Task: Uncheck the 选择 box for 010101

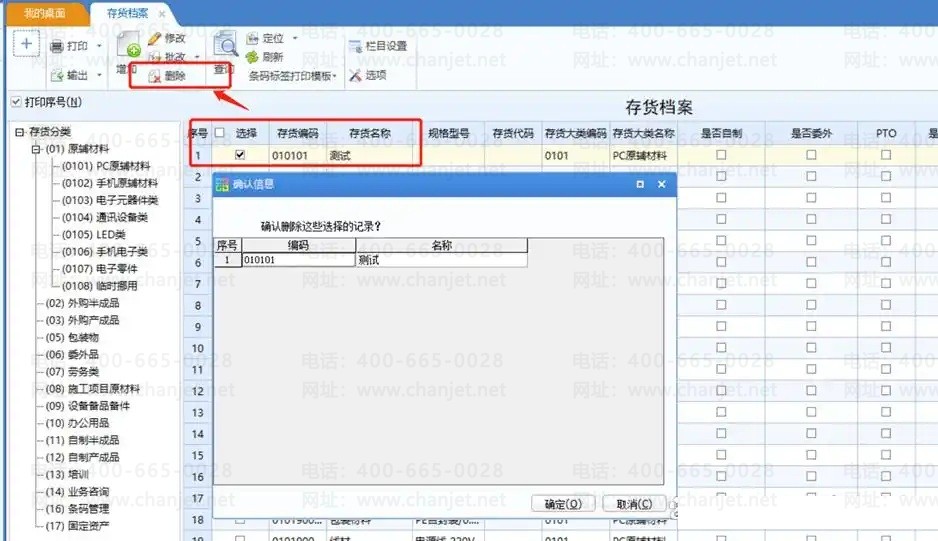Action: pyautogui.click(x=240, y=155)
